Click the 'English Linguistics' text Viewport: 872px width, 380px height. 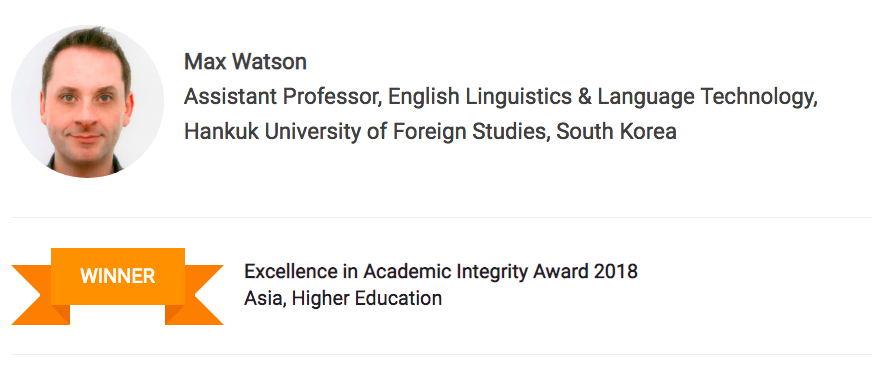[x=479, y=96]
